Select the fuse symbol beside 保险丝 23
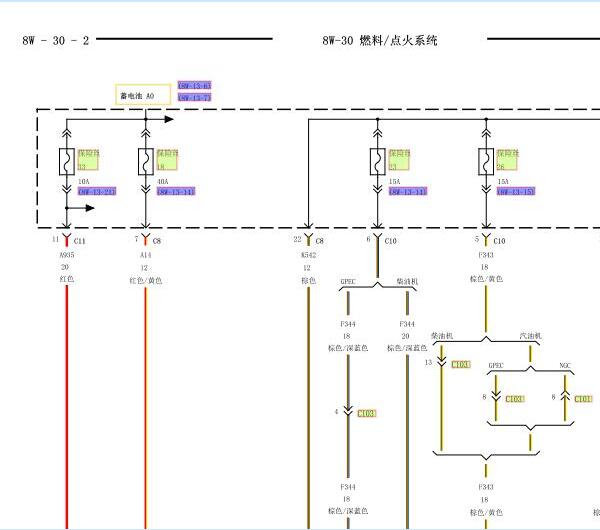 (x=377, y=162)
